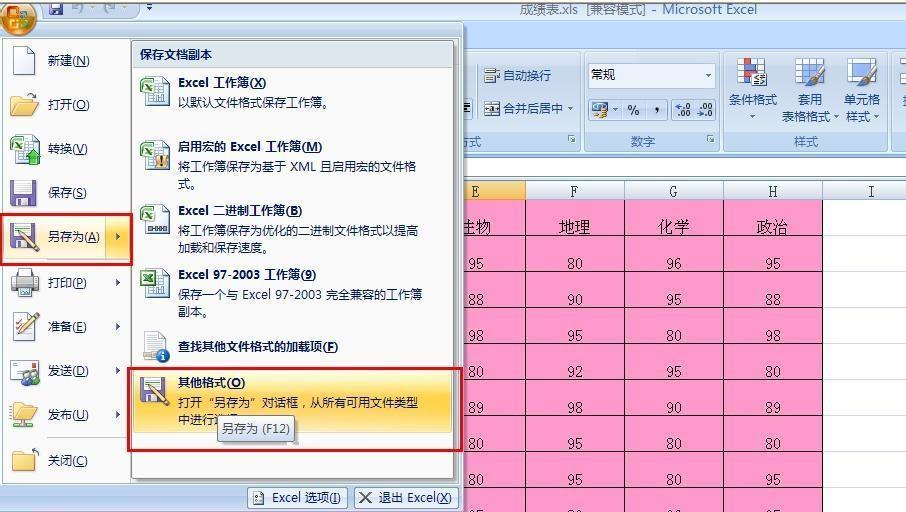This screenshot has width=906, height=512.
Task: Save as Excel 工作簿(X) format
Action: point(292,92)
